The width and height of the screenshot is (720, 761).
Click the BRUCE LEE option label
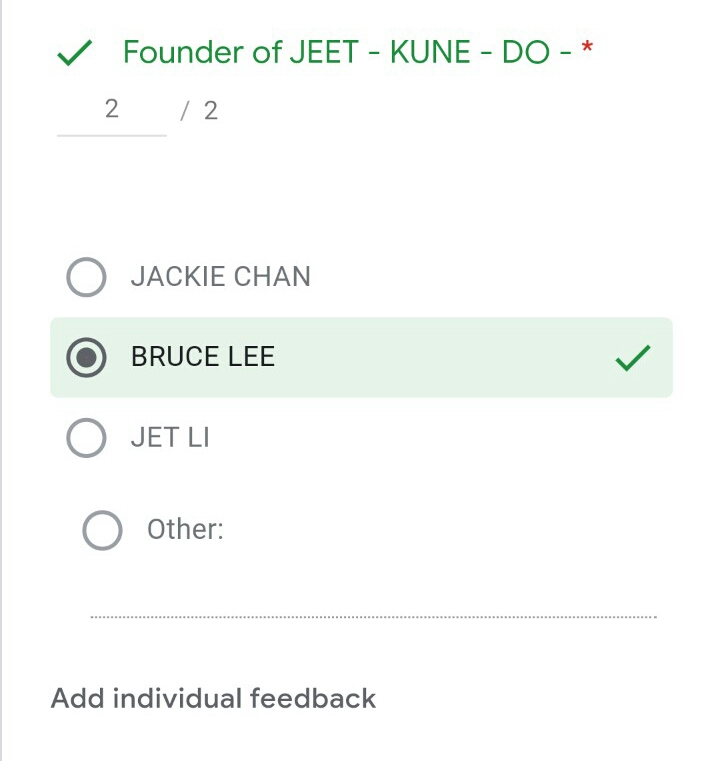(x=203, y=357)
